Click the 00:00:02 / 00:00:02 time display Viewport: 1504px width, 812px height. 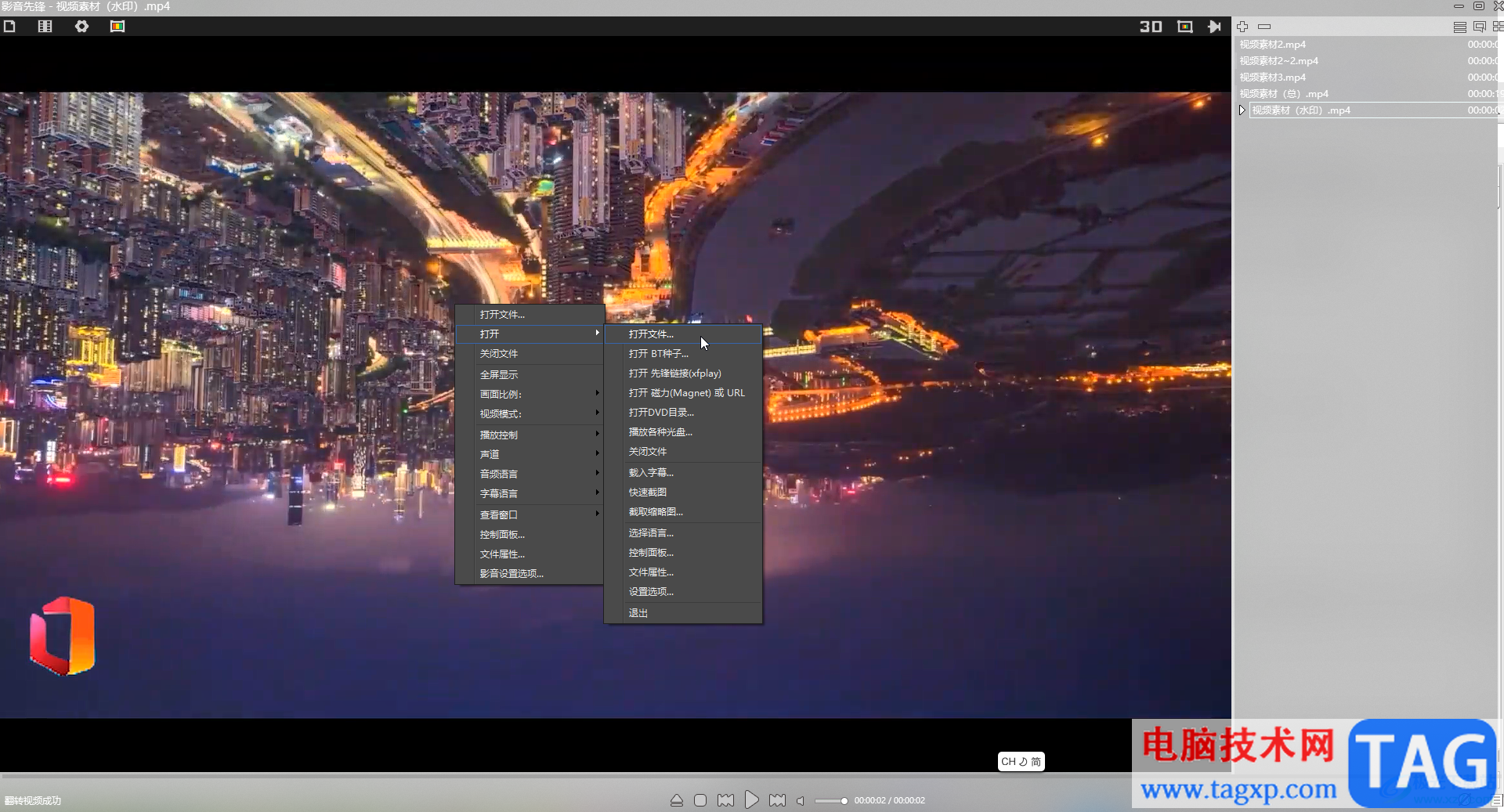coord(890,800)
